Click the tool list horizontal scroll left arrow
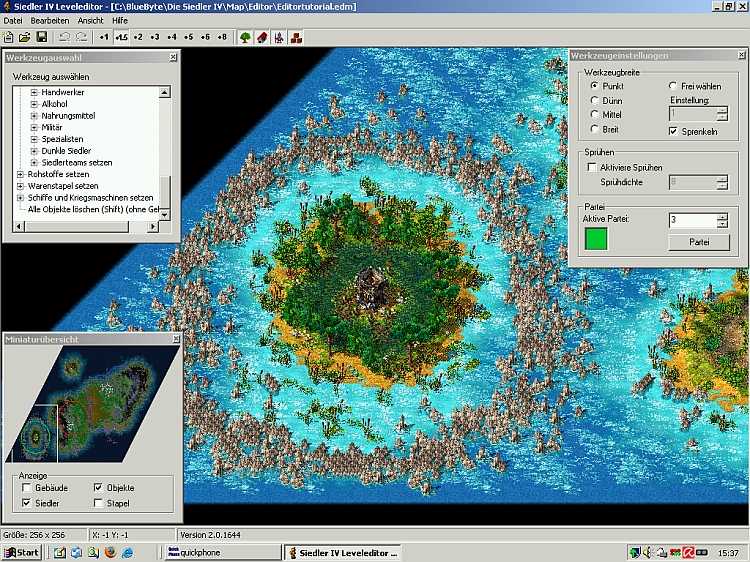 [18, 226]
